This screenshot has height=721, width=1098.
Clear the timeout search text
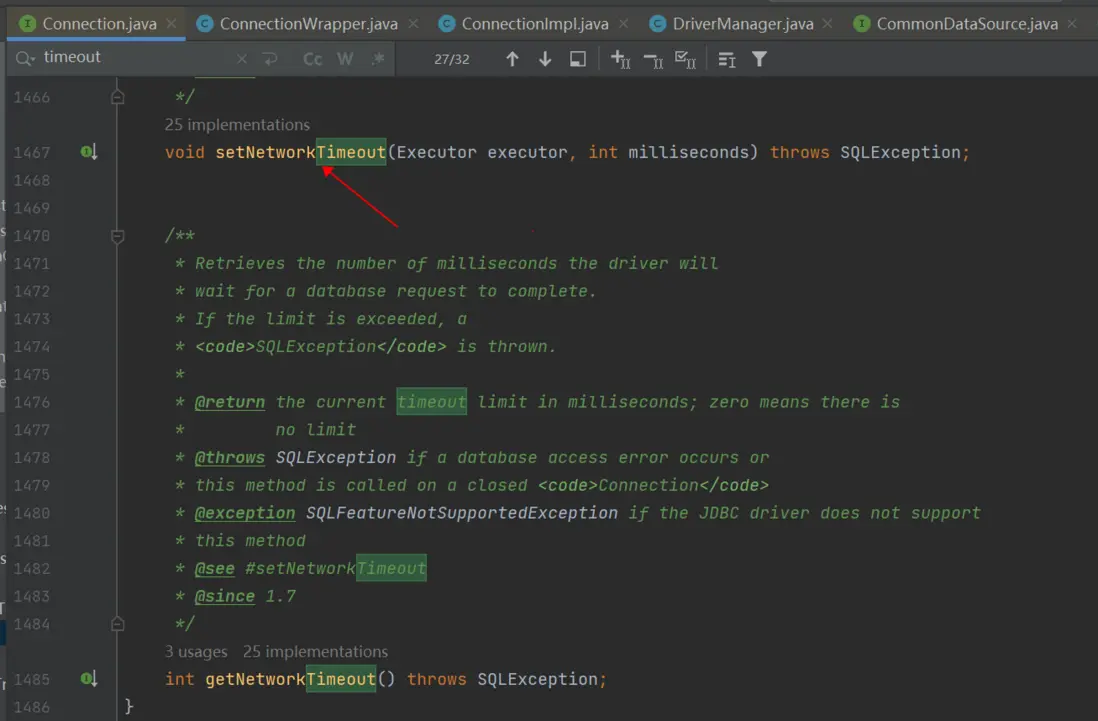pyautogui.click(x=242, y=60)
